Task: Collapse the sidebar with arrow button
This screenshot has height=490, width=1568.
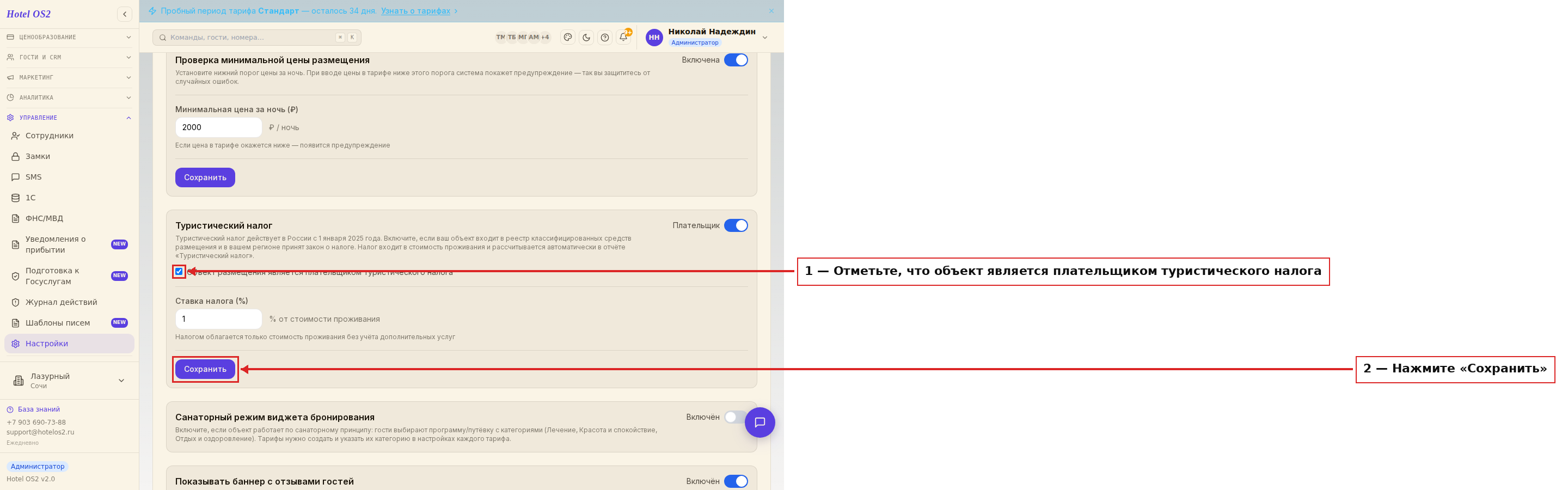Action: click(125, 14)
